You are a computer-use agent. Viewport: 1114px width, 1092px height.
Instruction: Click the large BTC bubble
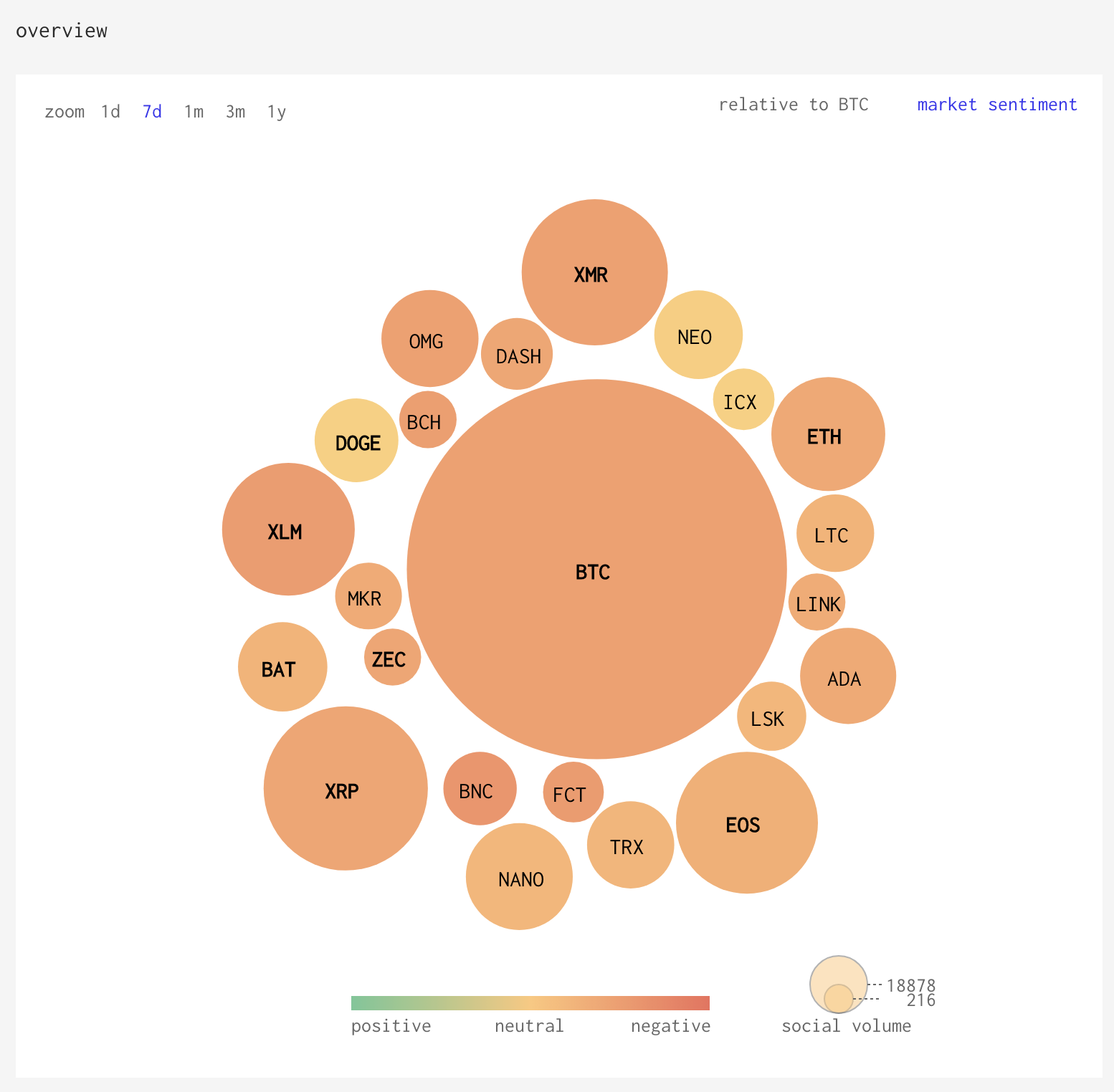pos(596,569)
